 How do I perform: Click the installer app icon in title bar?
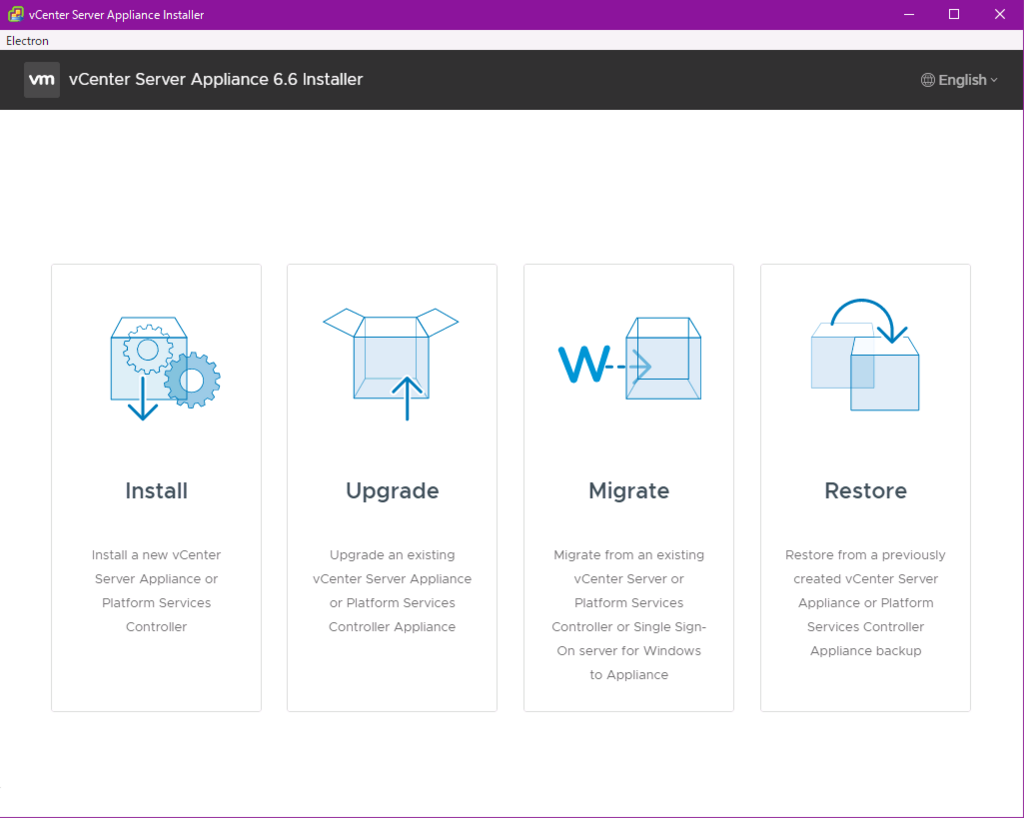16,14
